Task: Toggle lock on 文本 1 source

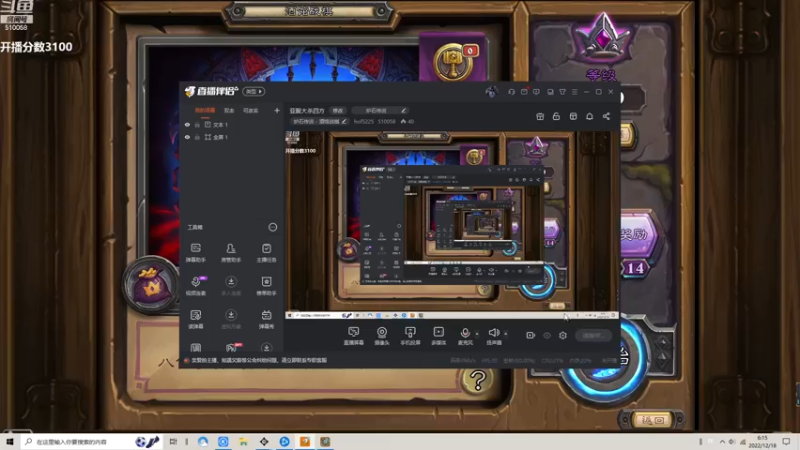Action: coord(197,124)
